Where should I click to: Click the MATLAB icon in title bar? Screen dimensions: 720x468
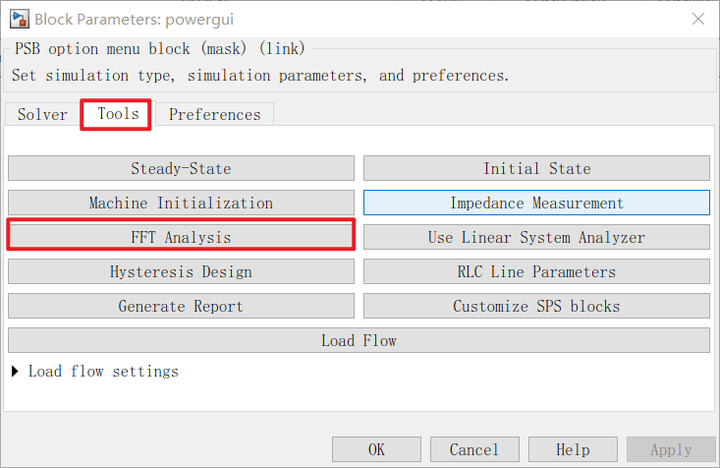click(18, 19)
